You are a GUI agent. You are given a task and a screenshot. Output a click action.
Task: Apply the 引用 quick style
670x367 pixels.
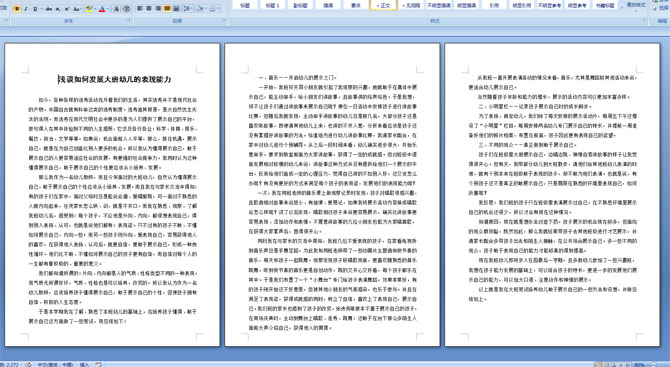coord(494,5)
